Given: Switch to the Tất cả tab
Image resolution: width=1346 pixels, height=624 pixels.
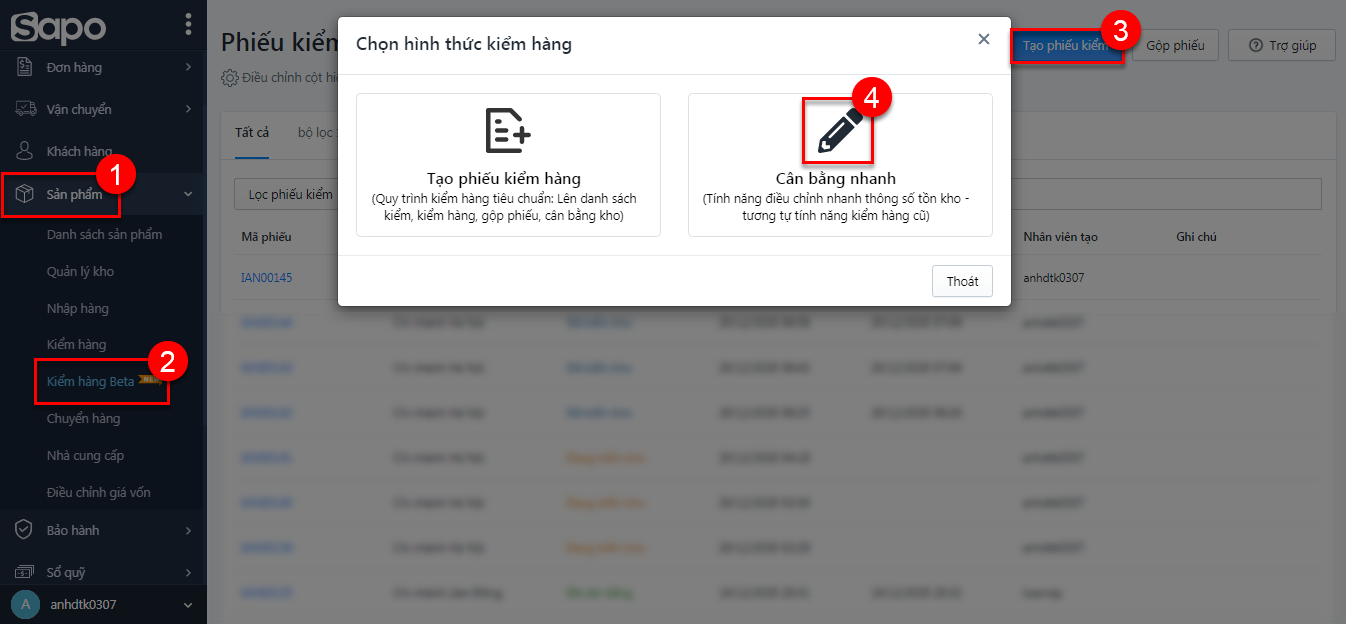Looking at the screenshot, I should (x=252, y=132).
